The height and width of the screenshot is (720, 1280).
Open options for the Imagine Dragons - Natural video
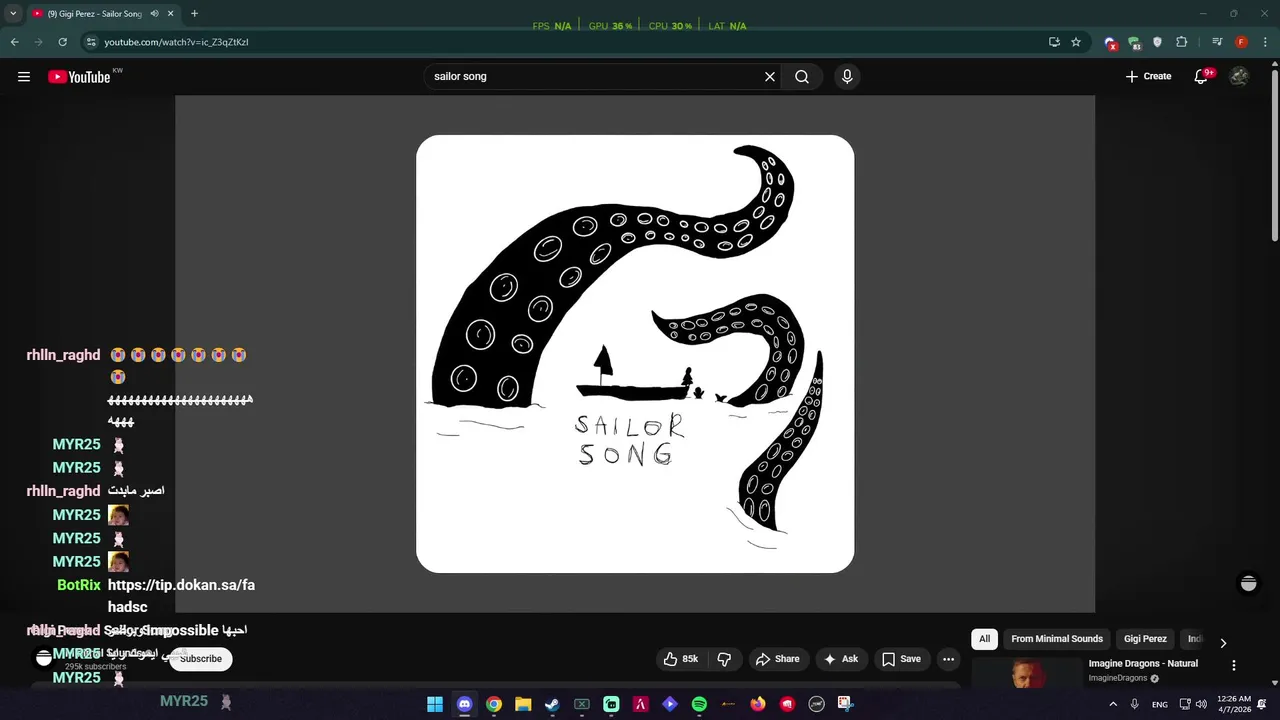point(1233,665)
